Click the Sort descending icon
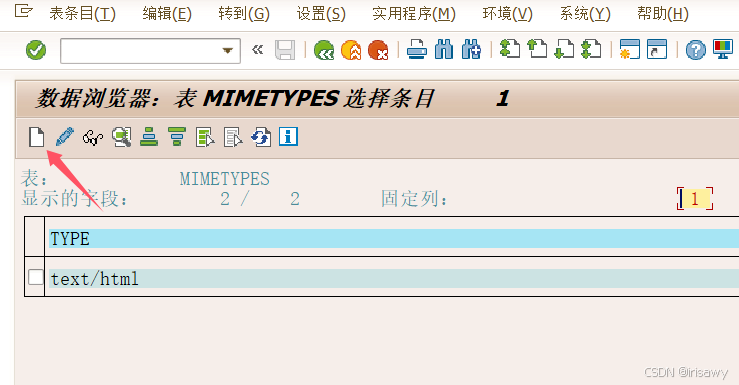The image size is (739, 385). (177, 137)
